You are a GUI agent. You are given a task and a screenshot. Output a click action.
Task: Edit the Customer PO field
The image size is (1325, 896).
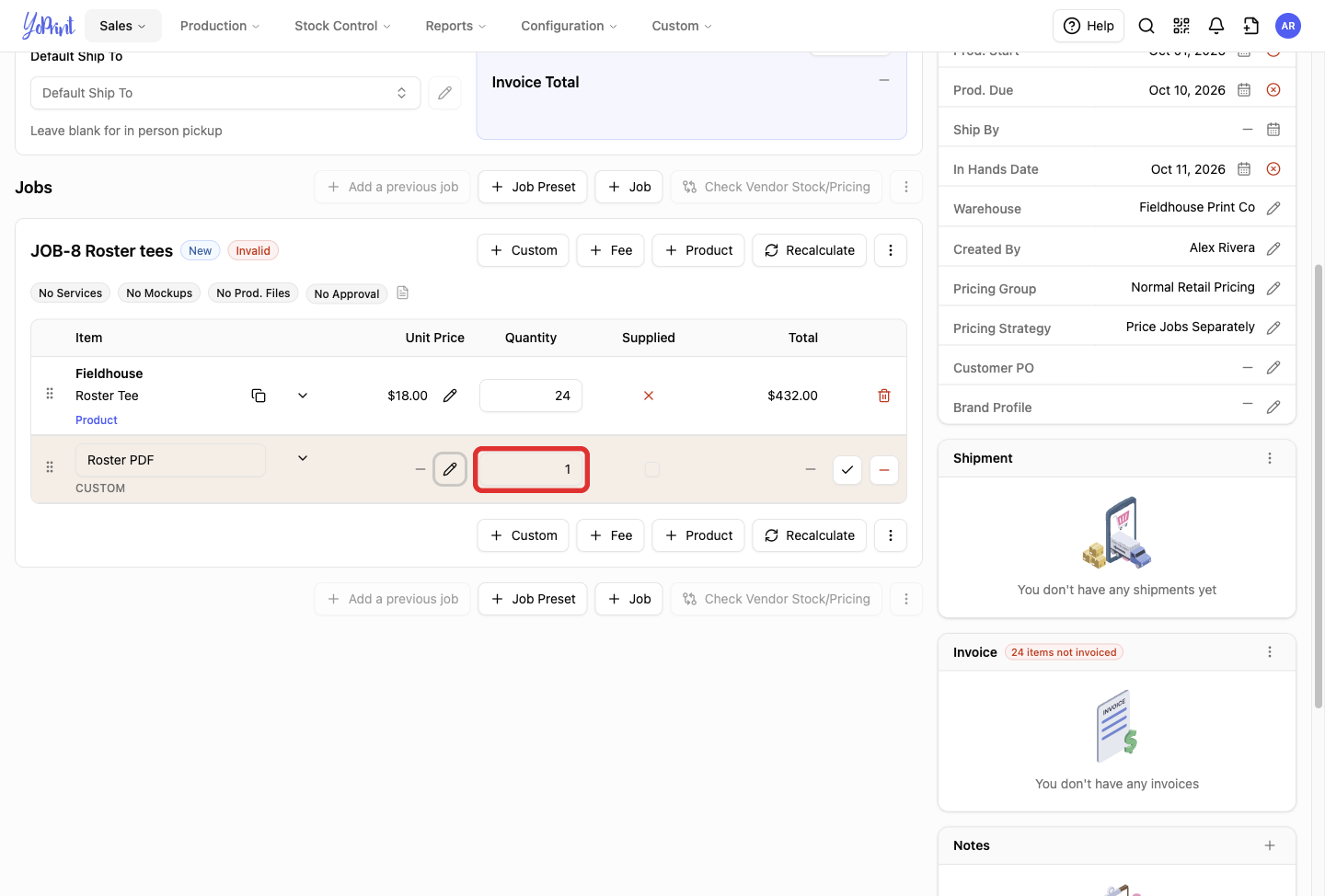click(x=1273, y=368)
